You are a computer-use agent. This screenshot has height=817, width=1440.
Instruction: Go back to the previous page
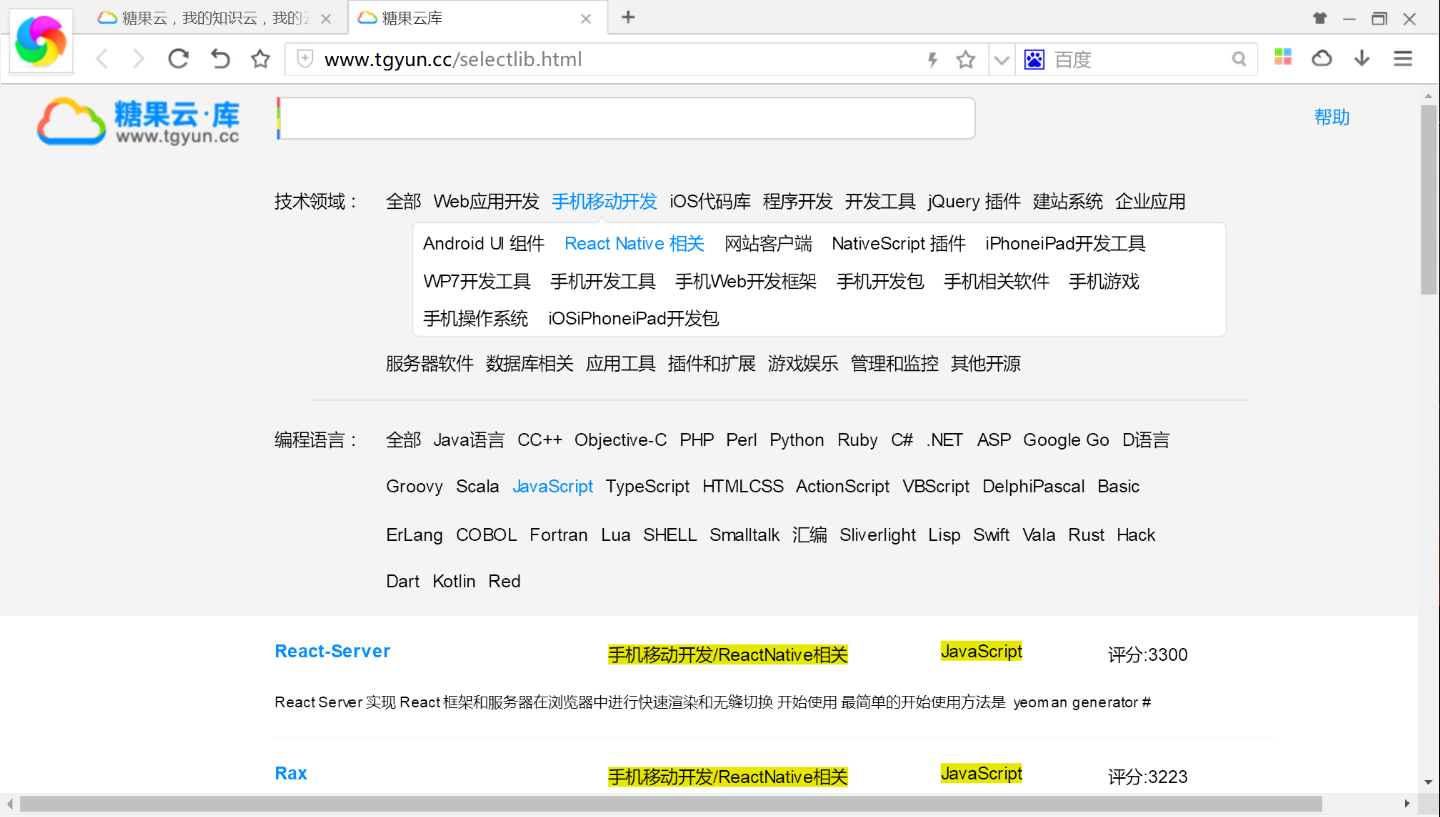tap(102, 59)
